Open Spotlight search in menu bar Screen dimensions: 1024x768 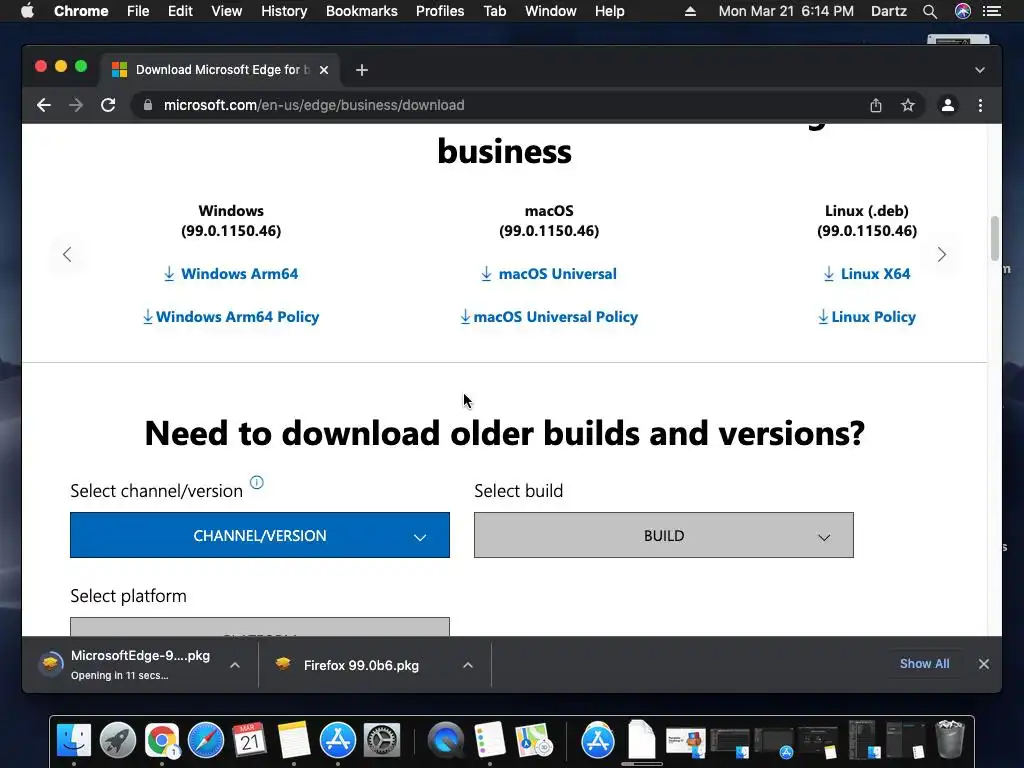[x=930, y=11]
